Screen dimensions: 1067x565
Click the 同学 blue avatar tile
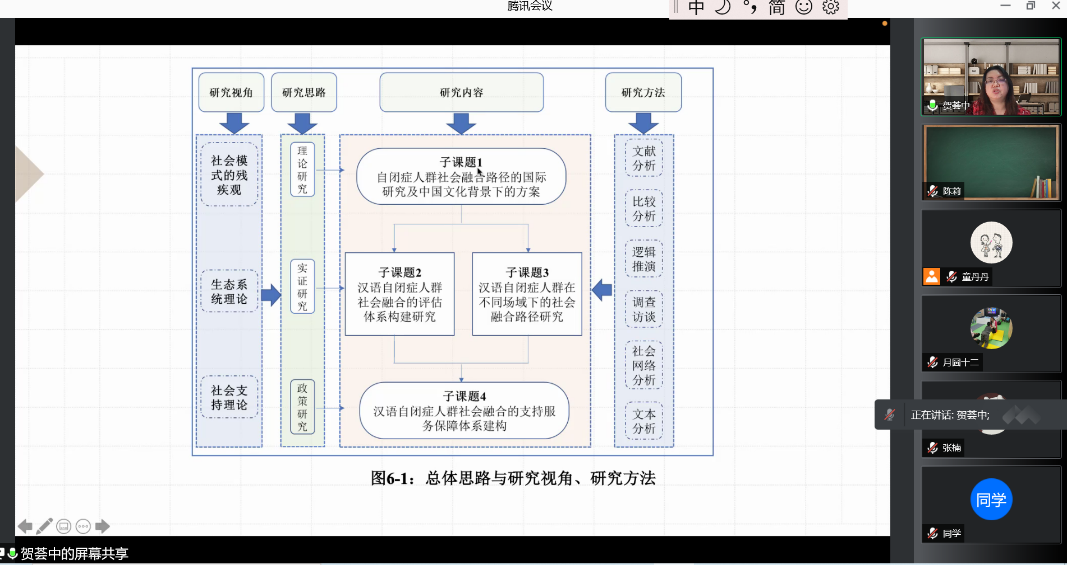pos(990,500)
